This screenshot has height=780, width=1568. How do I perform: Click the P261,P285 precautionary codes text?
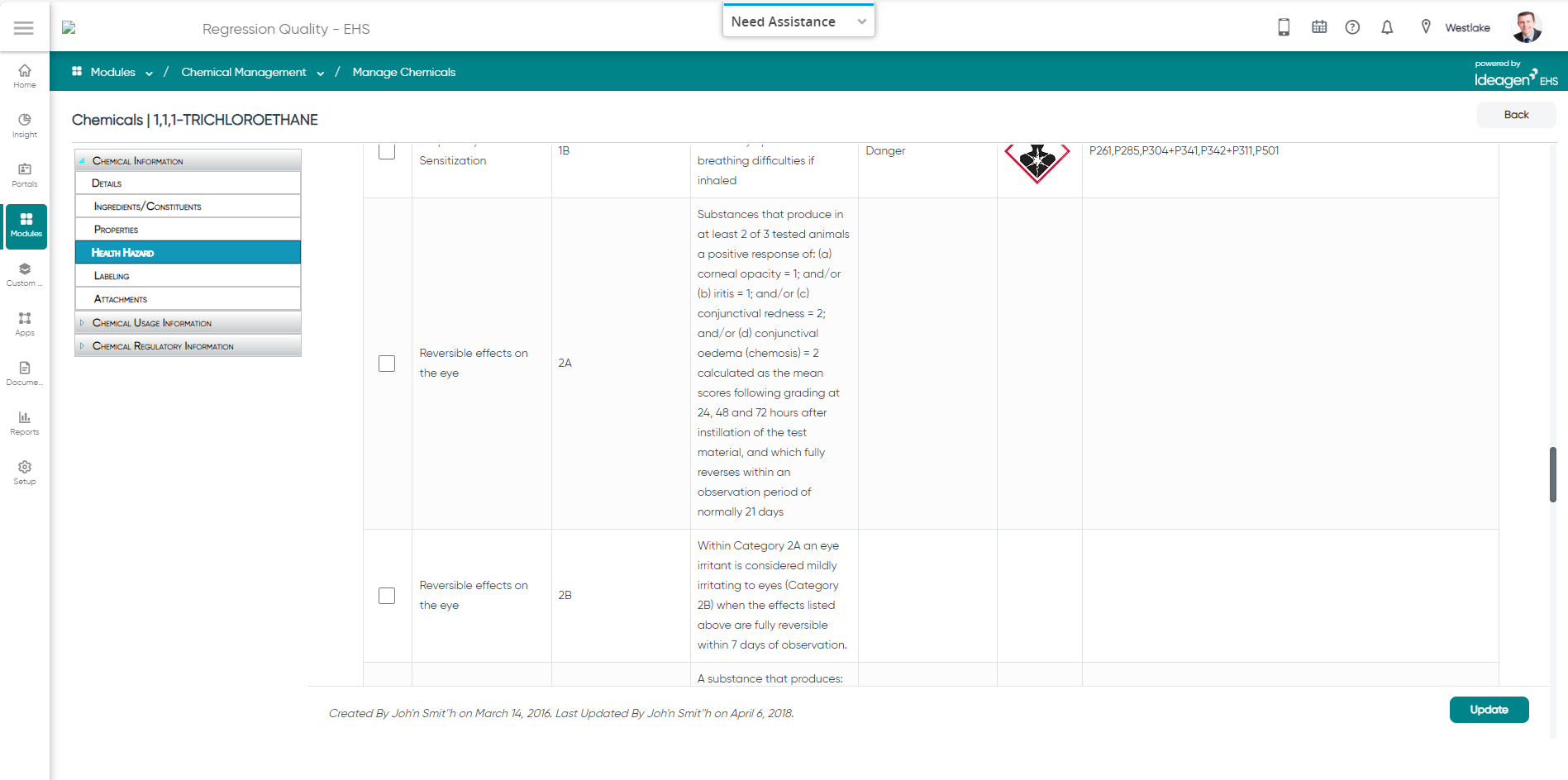[1184, 150]
